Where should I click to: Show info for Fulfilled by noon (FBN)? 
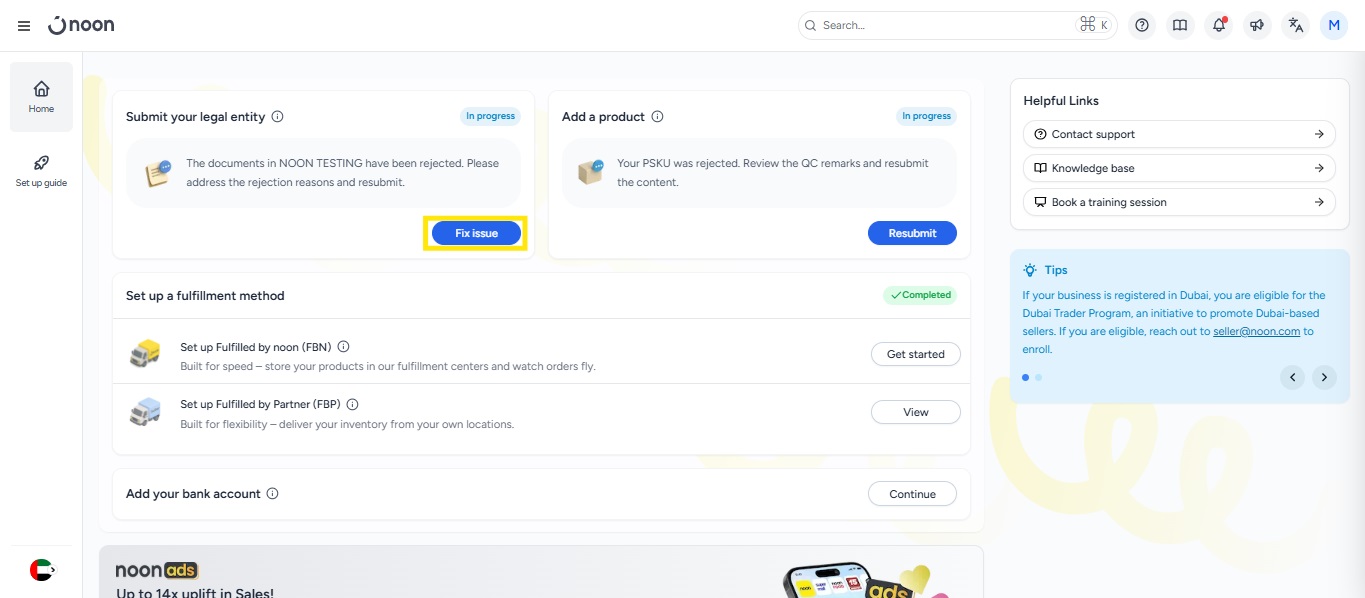tap(344, 347)
